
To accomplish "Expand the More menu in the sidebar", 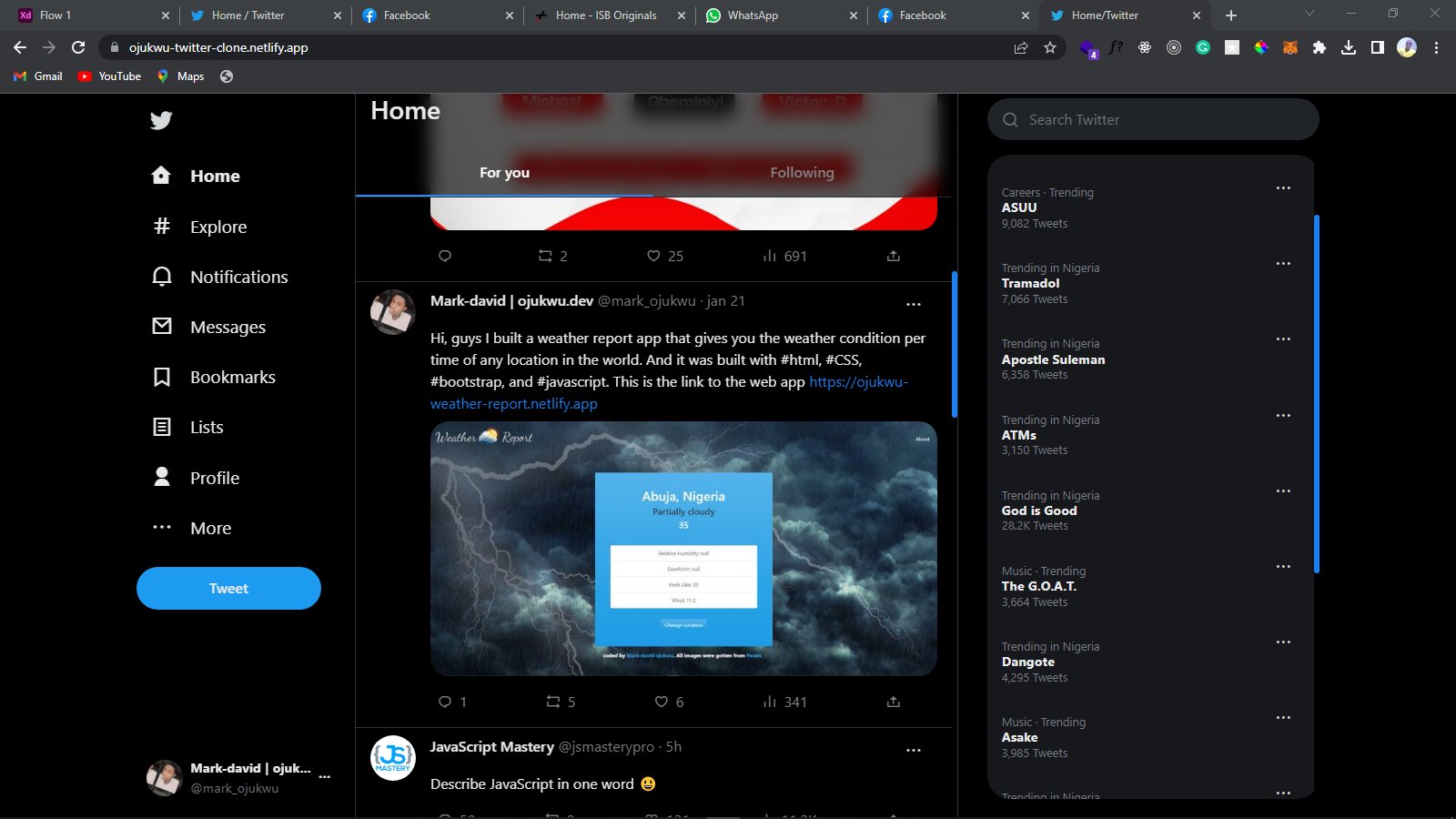I will point(191,528).
